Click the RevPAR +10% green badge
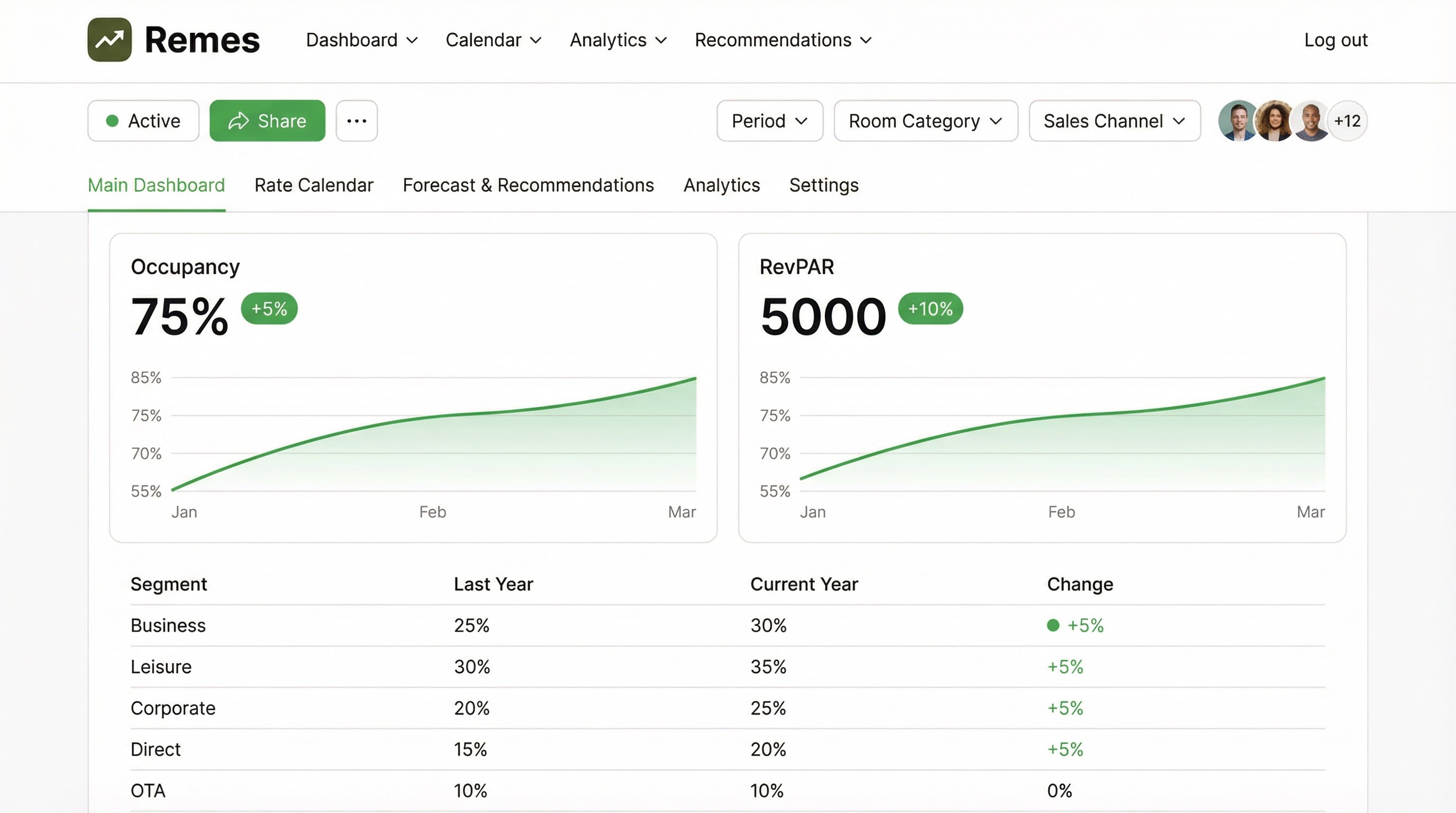Image resolution: width=1456 pixels, height=813 pixels. click(x=930, y=309)
